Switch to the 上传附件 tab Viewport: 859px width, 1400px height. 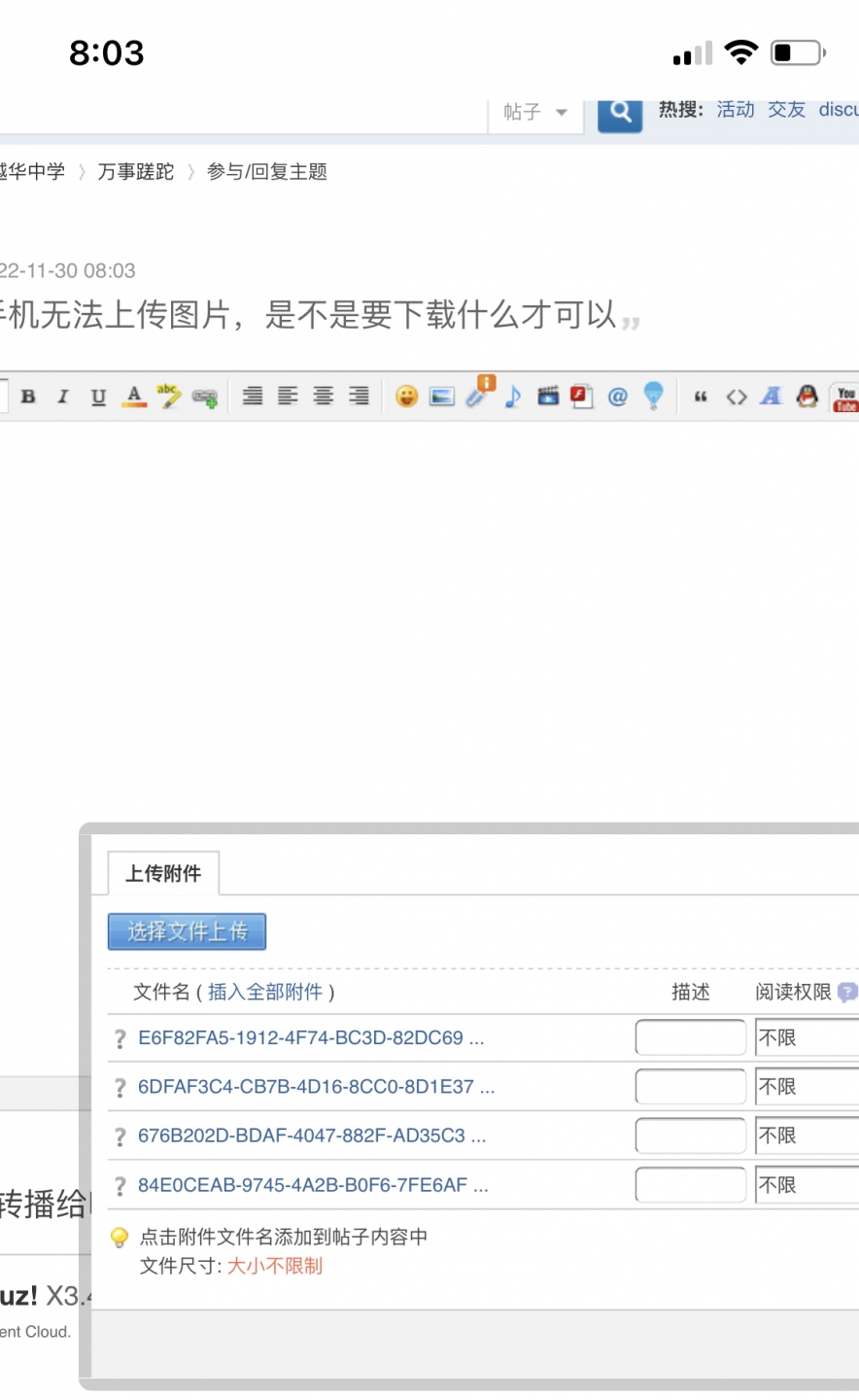coord(163,873)
